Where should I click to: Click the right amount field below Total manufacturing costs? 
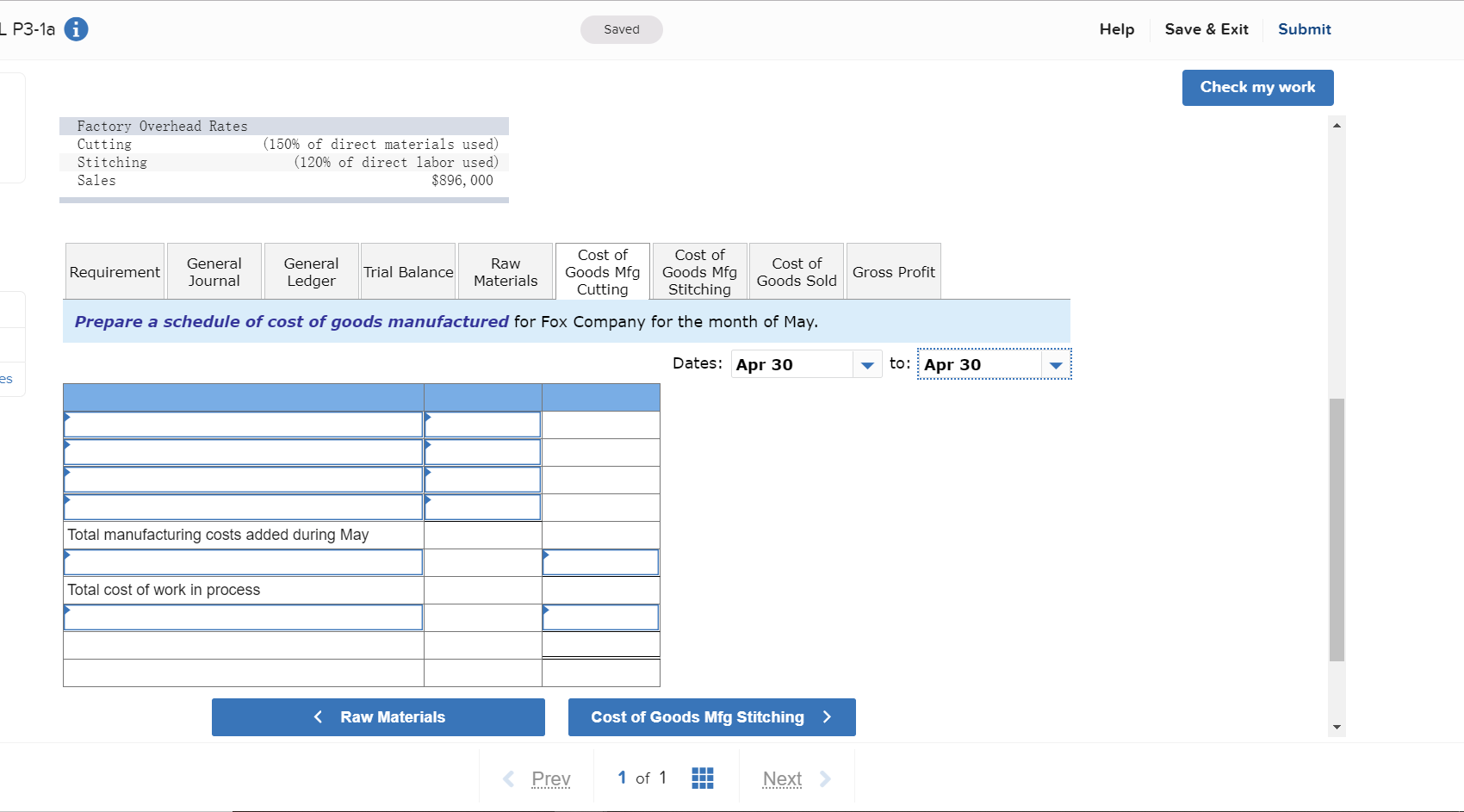(x=601, y=562)
